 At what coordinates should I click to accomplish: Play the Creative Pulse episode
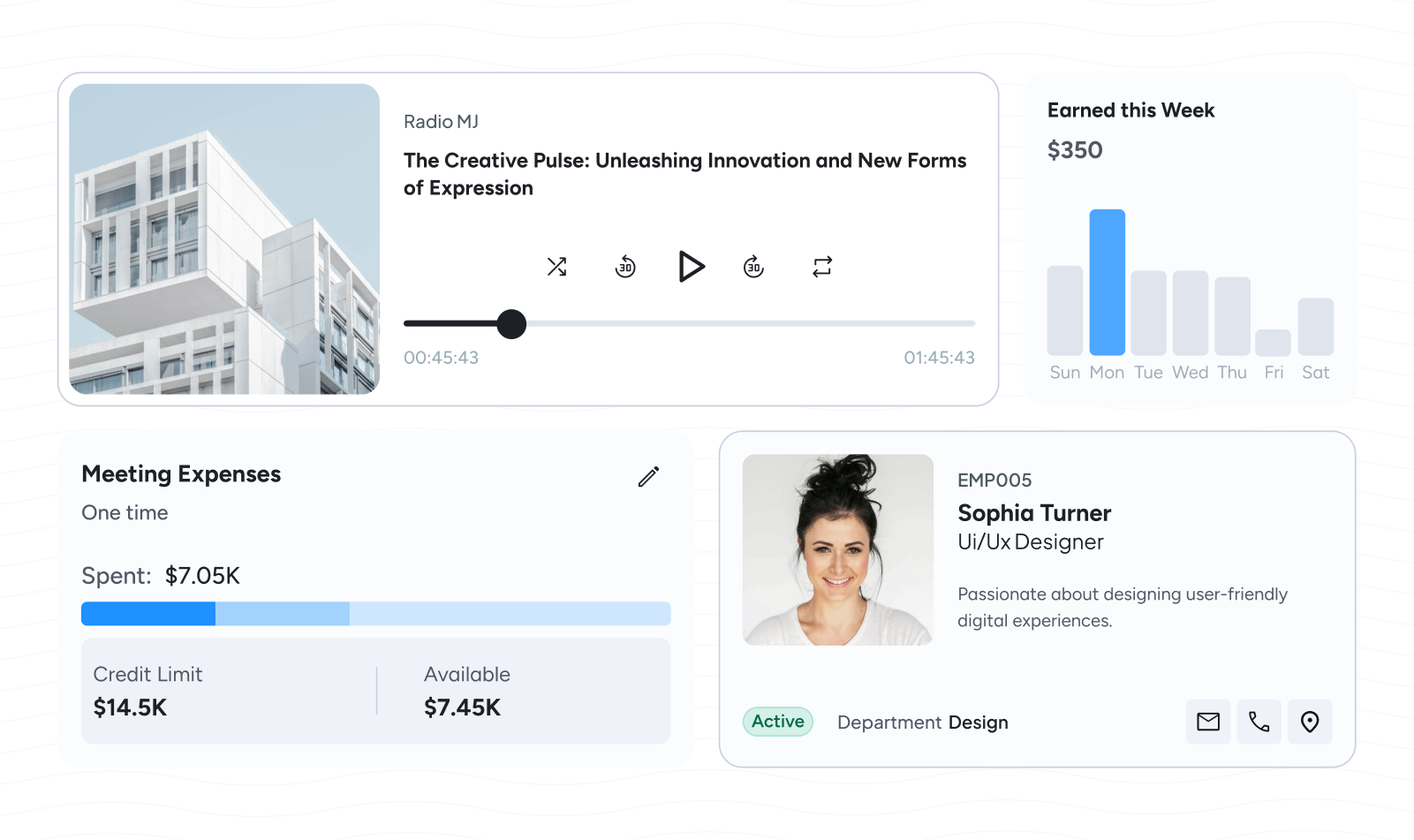(x=691, y=267)
